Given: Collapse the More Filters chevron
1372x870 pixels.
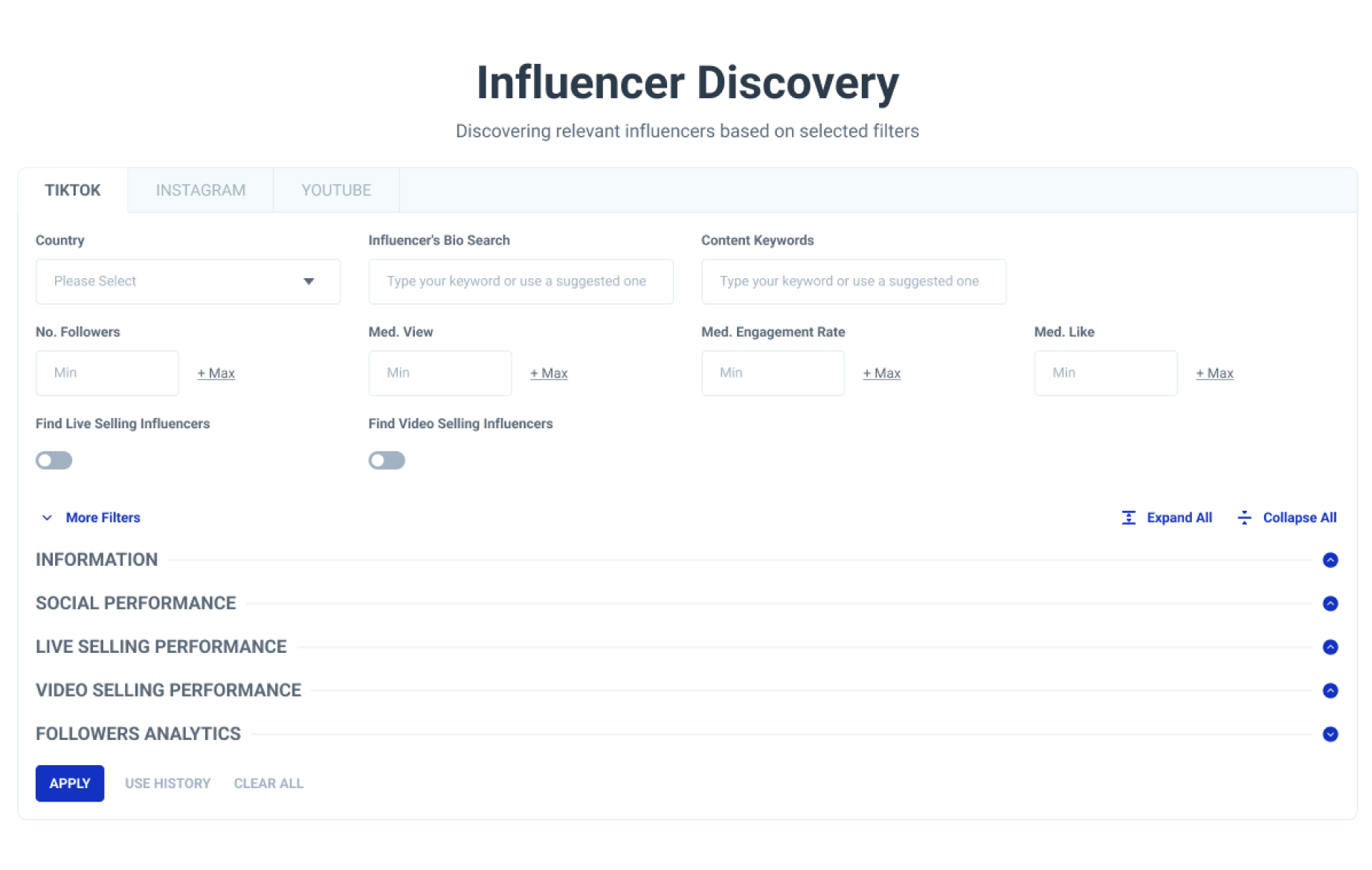Looking at the screenshot, I should tap(47, 518).
